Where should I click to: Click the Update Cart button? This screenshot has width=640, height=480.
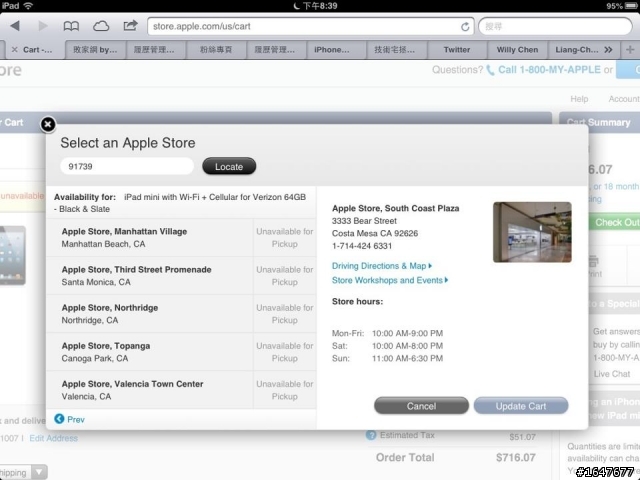pyautogui.click(x=521, y=406)
